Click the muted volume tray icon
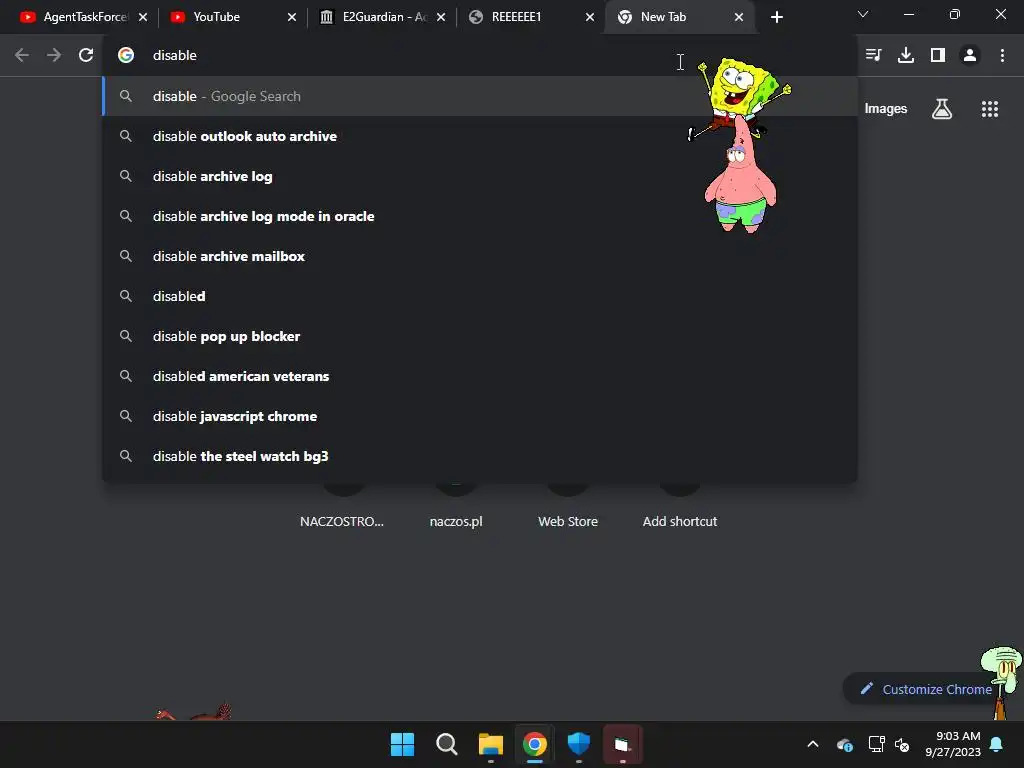The width and height of the screenshot is (1024, 768). [902, 744]
